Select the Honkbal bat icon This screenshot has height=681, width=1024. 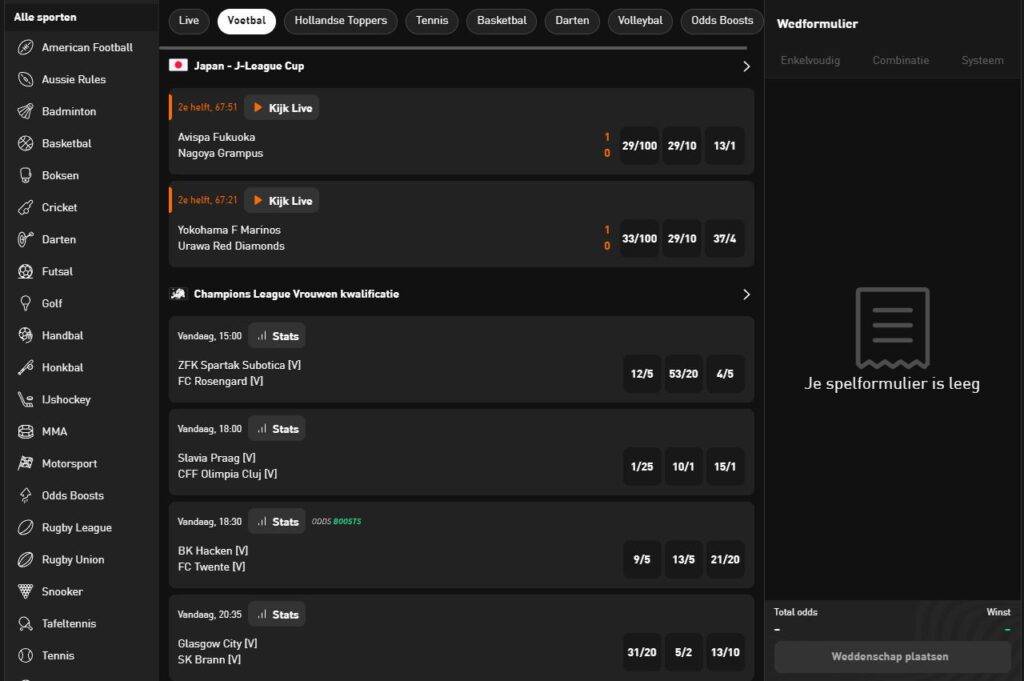25,367
